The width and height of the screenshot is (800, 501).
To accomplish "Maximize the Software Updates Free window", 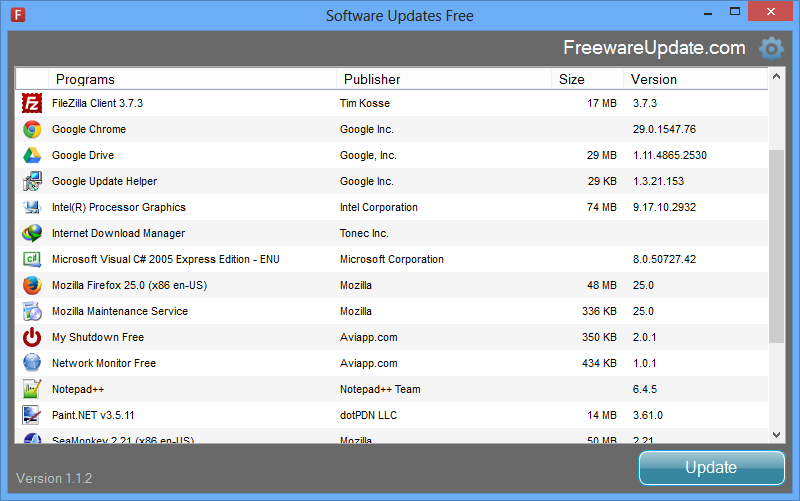I will [735, 11].
